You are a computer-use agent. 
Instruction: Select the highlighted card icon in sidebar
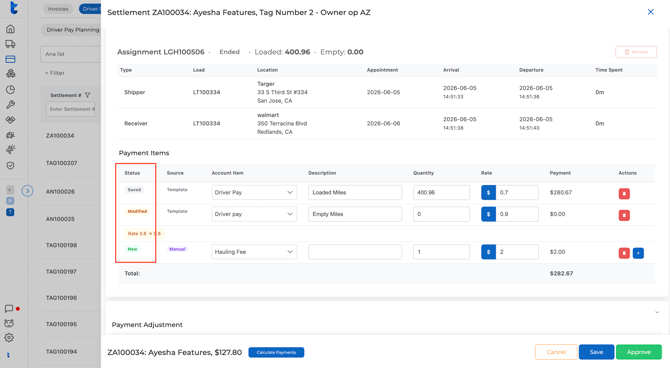tap(10, 59)
